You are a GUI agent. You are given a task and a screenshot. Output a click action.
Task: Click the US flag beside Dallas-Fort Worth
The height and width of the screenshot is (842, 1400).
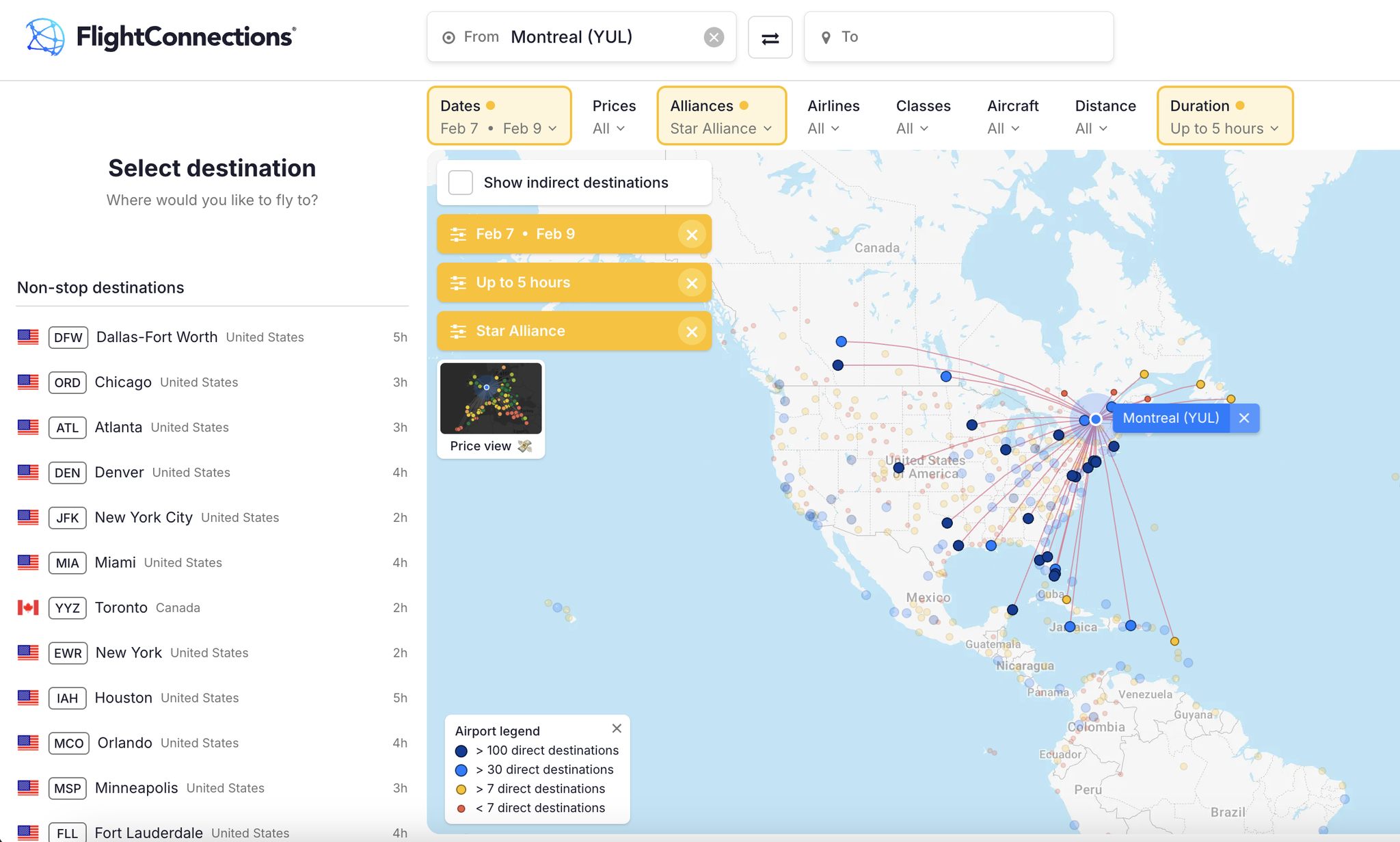(28, 337)
